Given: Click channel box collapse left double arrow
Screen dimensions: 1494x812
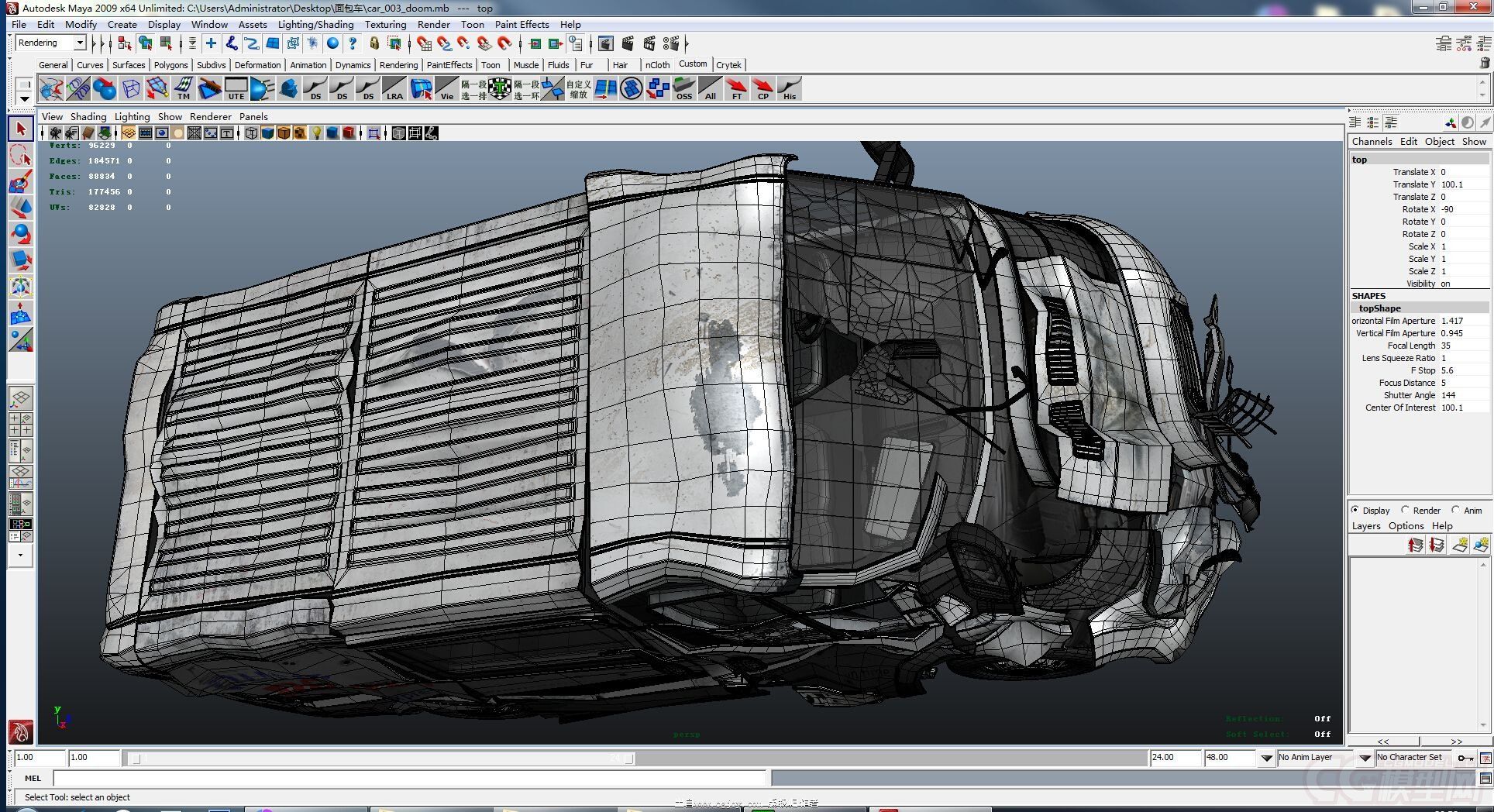Looking at the screenshot, I should [x=1383, y=741].
